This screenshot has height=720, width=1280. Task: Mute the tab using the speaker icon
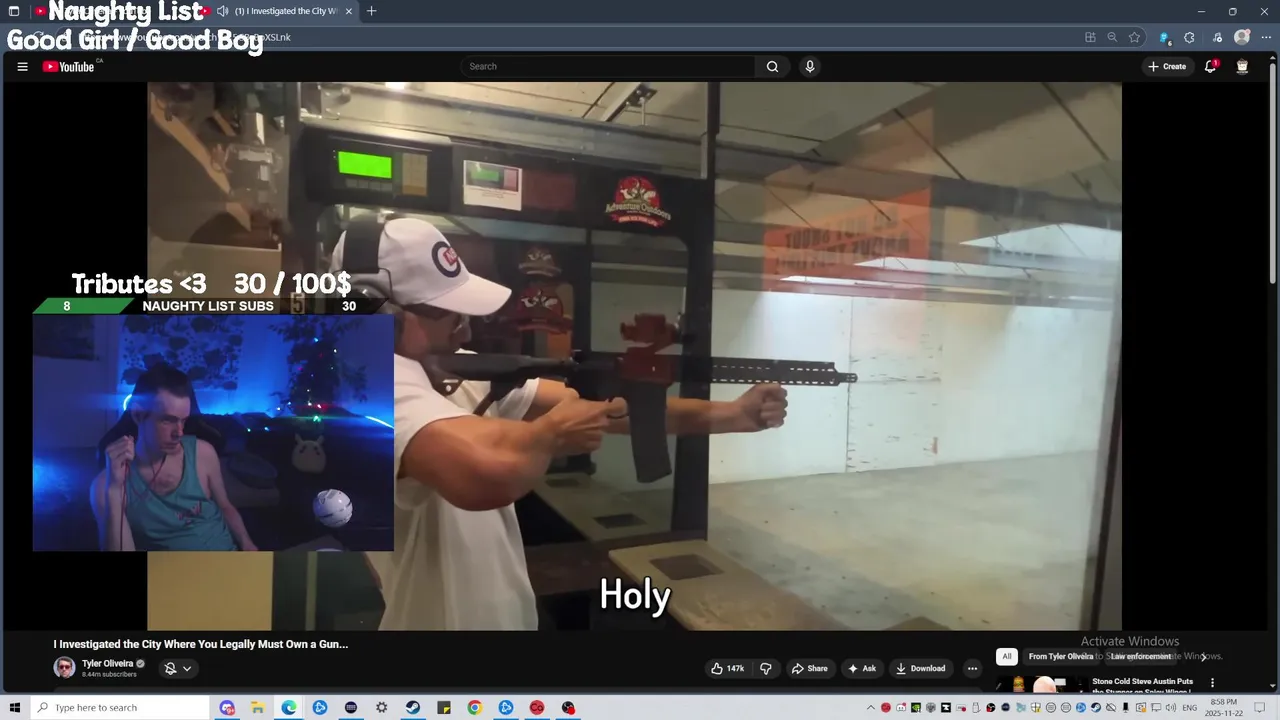[222, 11]
